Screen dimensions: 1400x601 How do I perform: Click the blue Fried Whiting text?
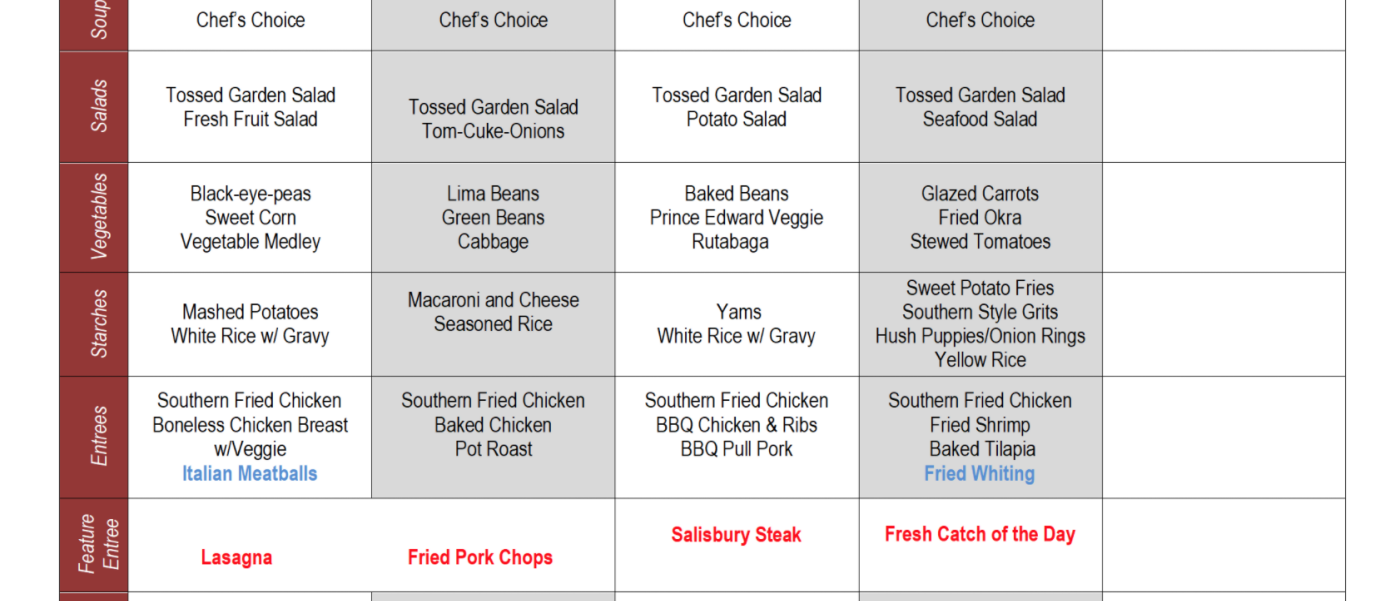[x=979, y=473]
